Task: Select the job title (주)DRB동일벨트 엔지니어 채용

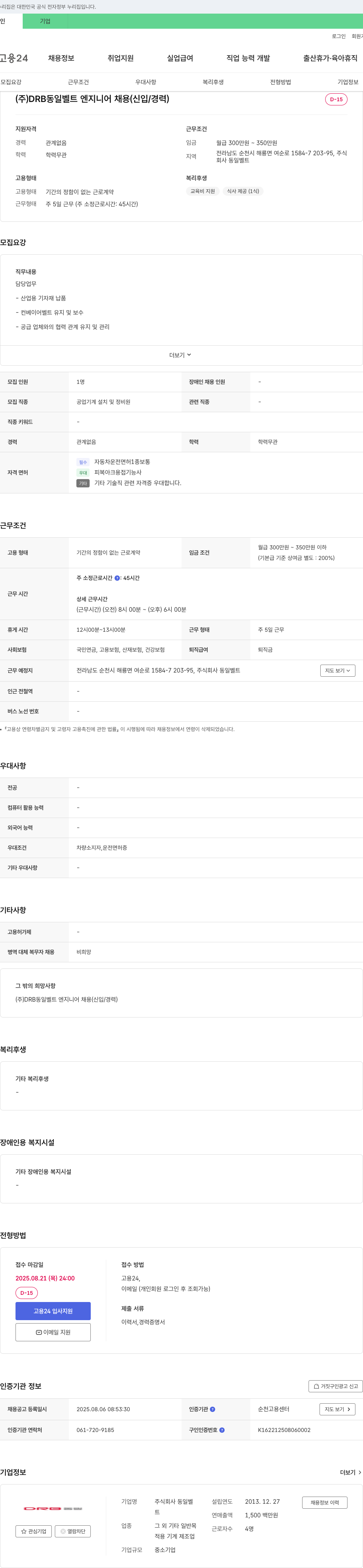Action: 93,99
